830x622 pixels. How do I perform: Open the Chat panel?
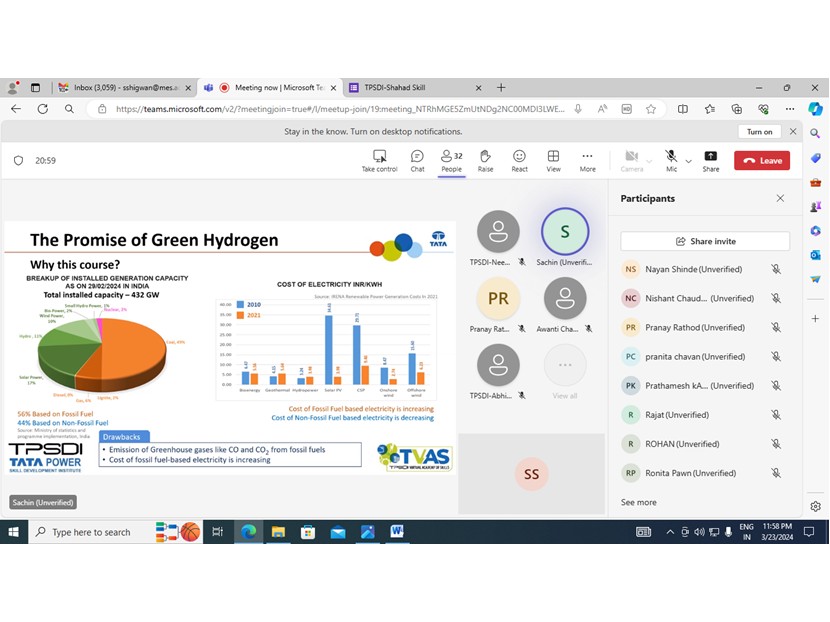[x=417, y=160]
